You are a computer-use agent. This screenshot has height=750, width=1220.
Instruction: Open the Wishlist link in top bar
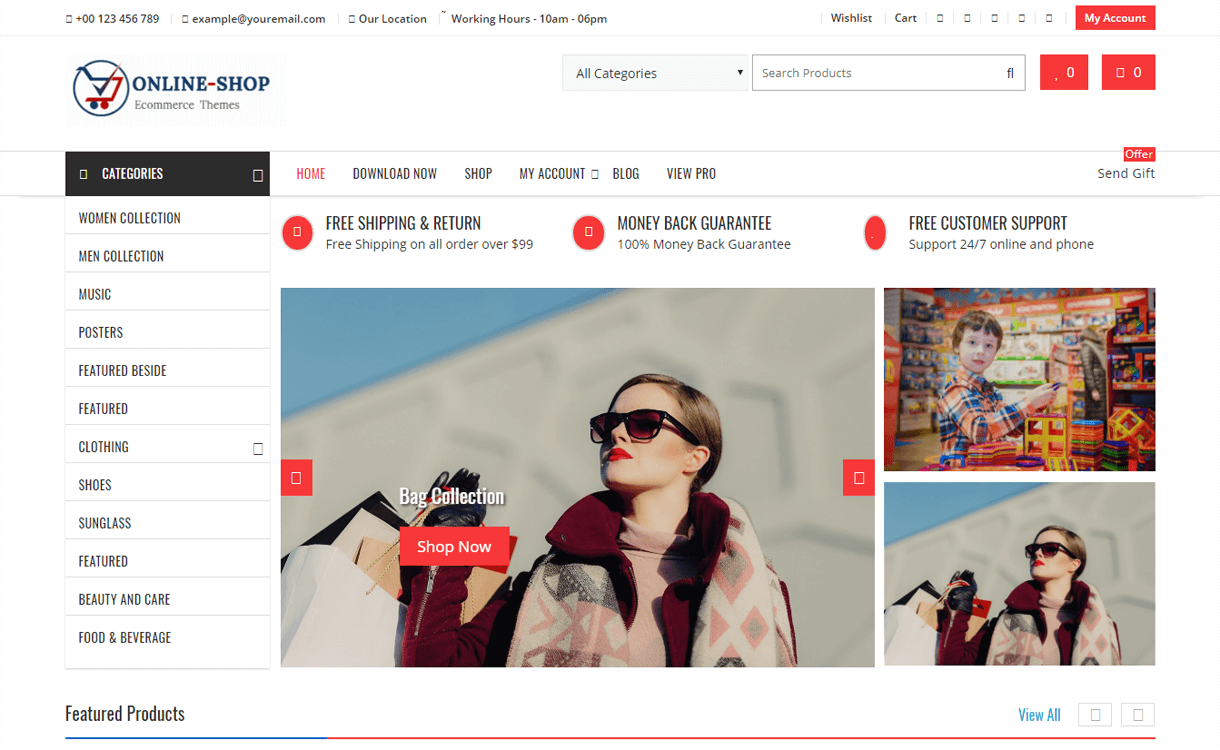pyautogui.click(x=851, y=18)
